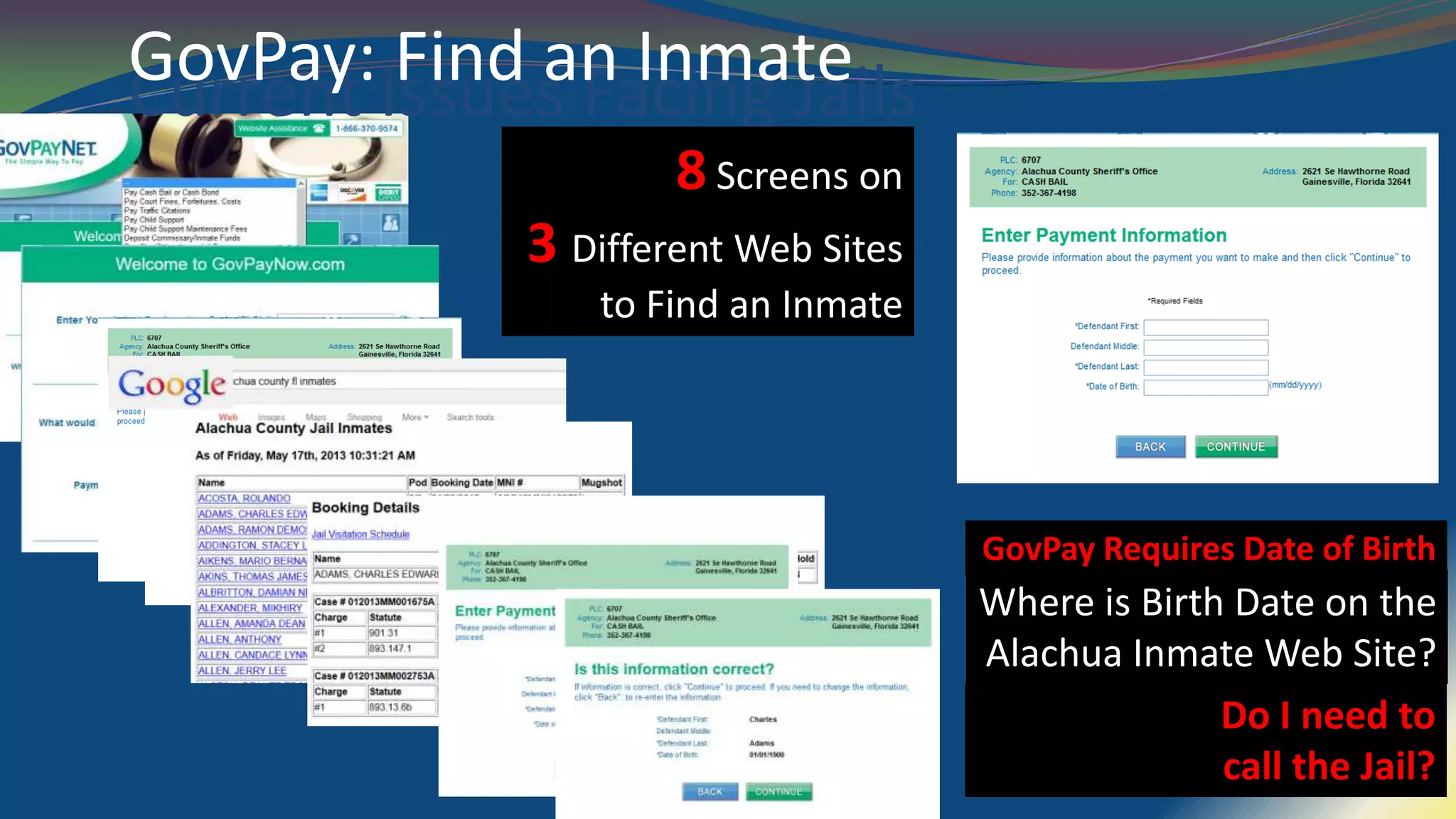Click the gavel icon on GovPayNet page
The image size is (1456, 819).
click(x=352, y=239)
